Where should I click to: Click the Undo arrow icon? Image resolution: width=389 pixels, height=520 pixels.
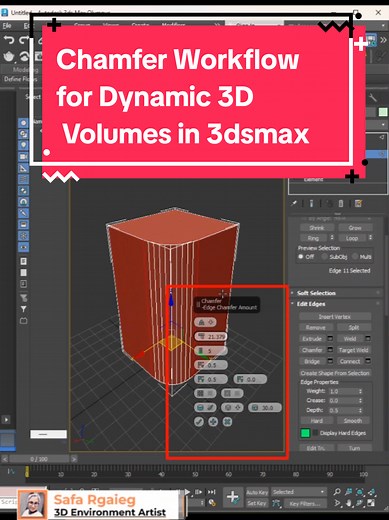point(9,40)
